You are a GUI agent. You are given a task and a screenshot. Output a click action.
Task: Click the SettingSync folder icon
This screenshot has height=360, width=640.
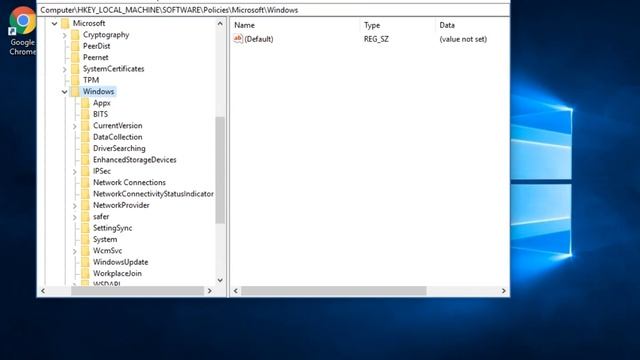[x=85, y=228]
